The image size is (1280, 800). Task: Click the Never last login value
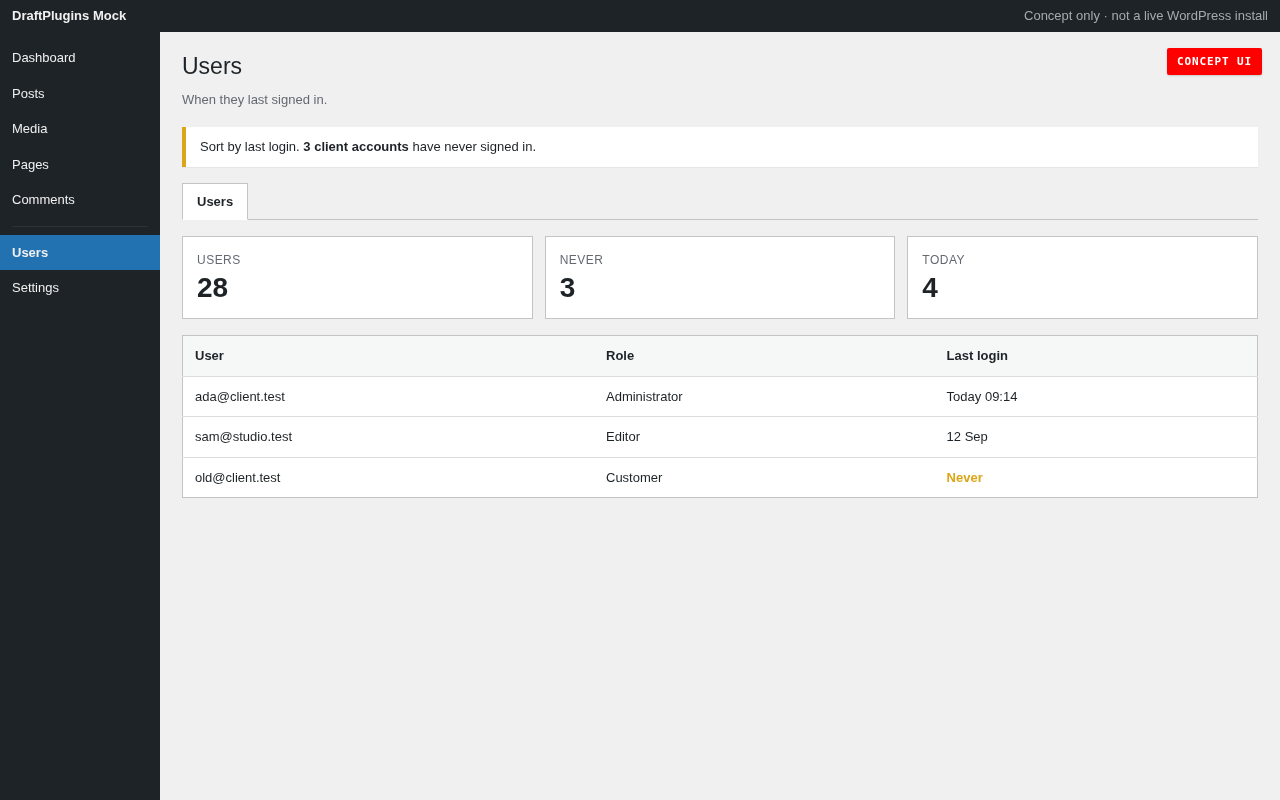965,478
